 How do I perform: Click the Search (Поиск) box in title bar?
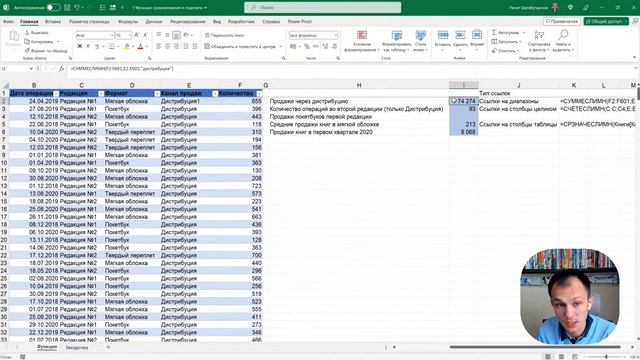pos(322,7)
